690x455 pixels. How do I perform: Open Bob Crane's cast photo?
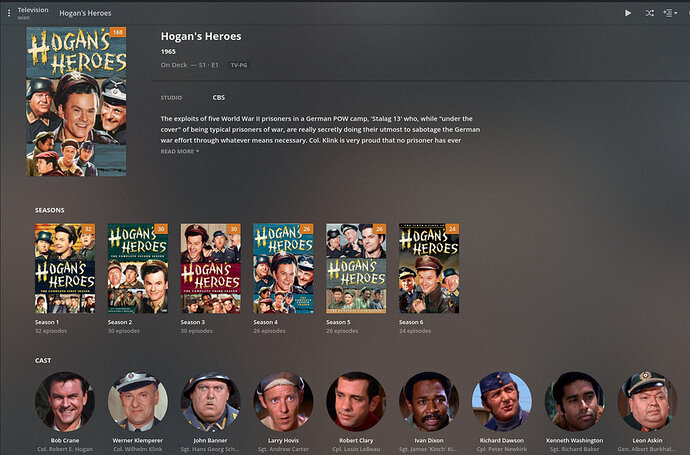coord(65,402)
